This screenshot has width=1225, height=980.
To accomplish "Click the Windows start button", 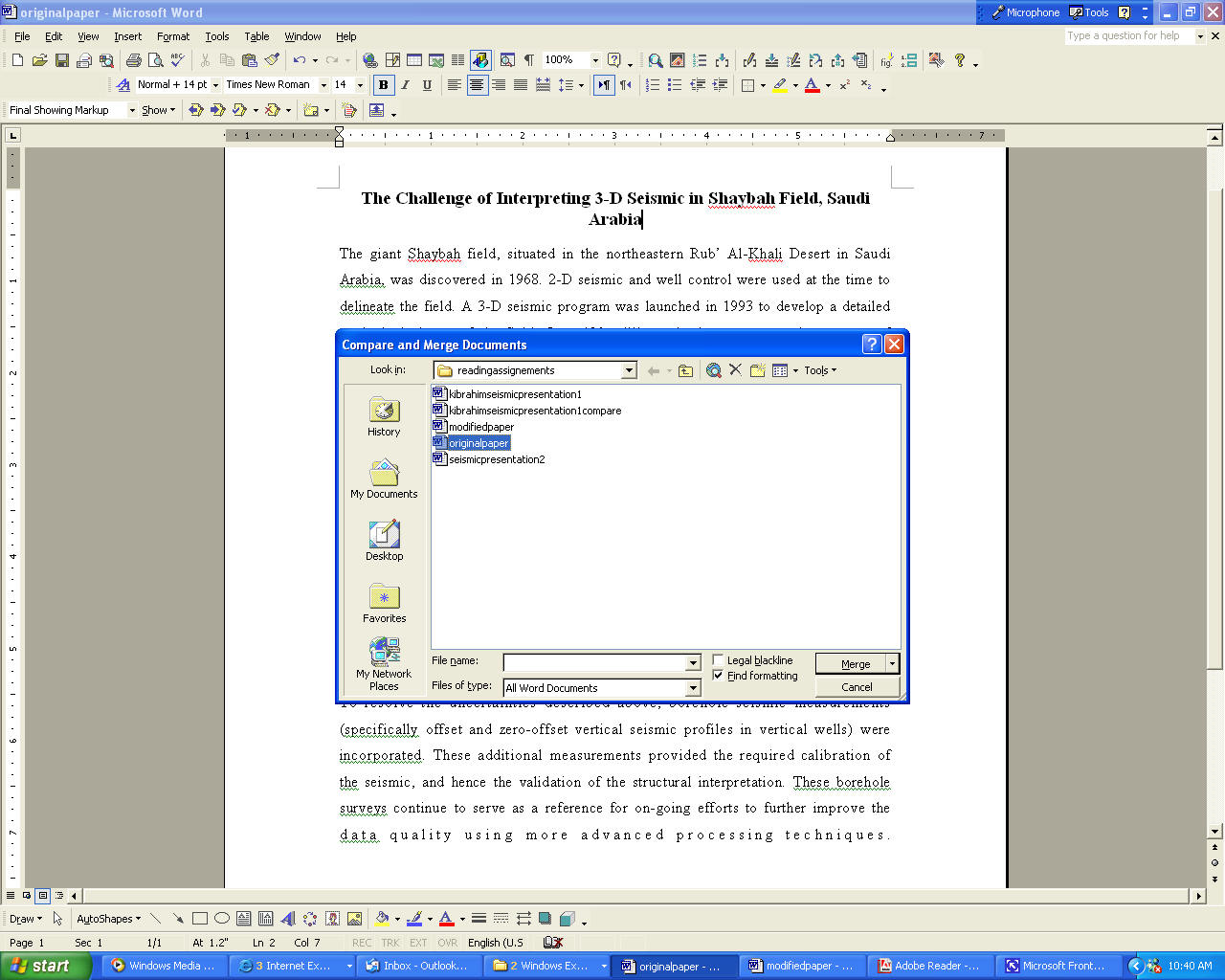I will (45, 966).
